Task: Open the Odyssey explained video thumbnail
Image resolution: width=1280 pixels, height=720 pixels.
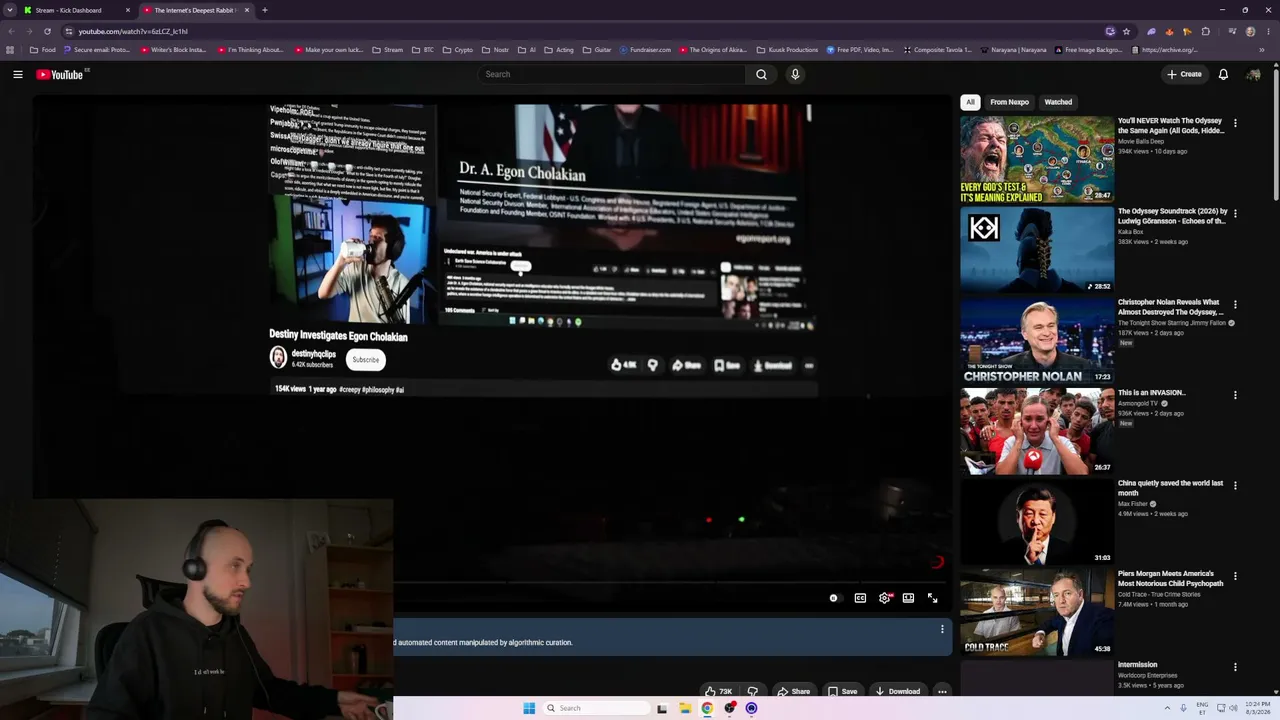Action: [1037, 159]
